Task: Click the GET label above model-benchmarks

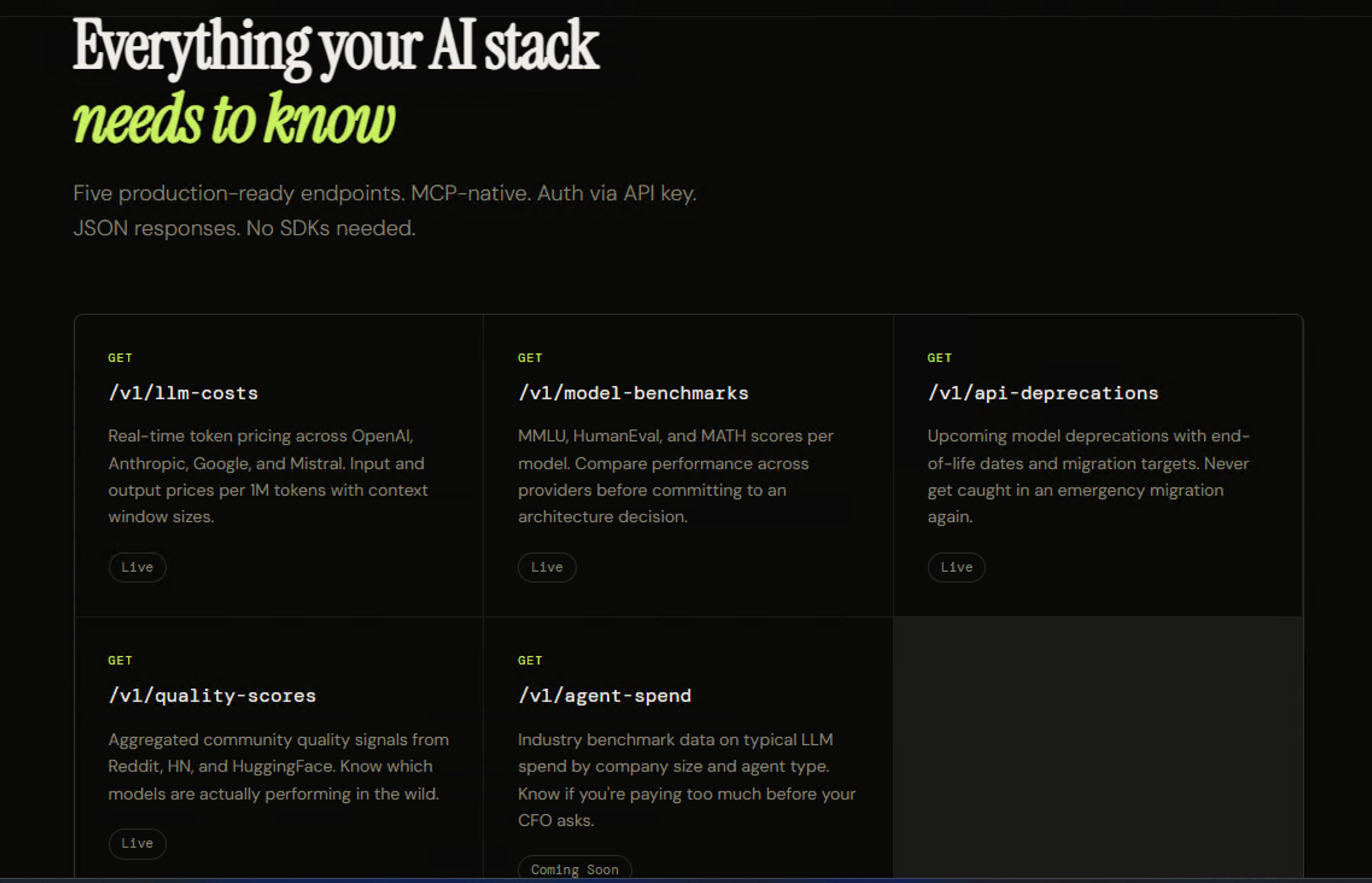Action: (530, 358)
